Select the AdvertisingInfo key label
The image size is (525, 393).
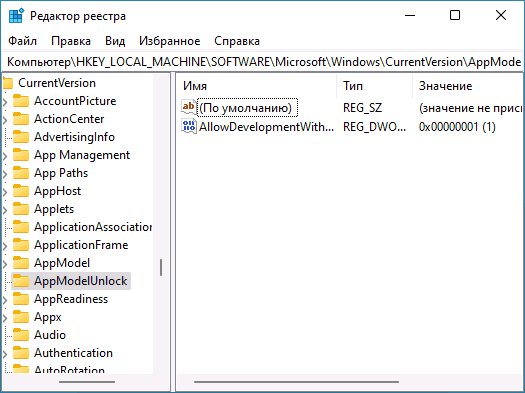pyautogui.click(x=74, y=137)
